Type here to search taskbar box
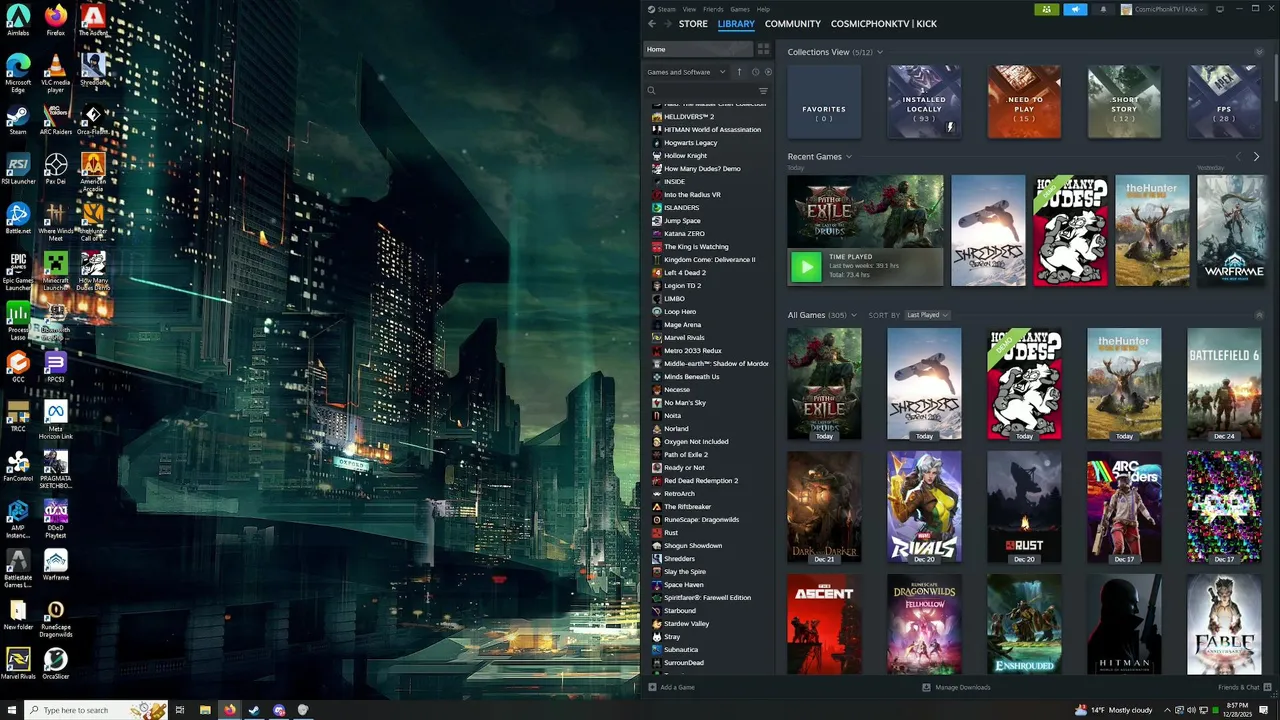This screenshot has height=720, width=1280. coord(95,710)
